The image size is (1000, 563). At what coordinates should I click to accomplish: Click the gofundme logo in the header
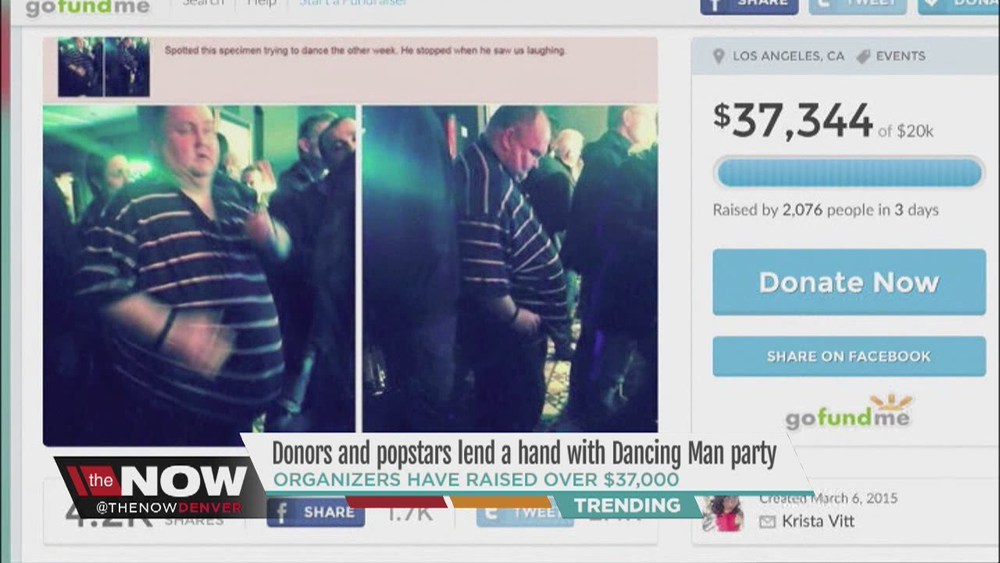click(87, 8)
